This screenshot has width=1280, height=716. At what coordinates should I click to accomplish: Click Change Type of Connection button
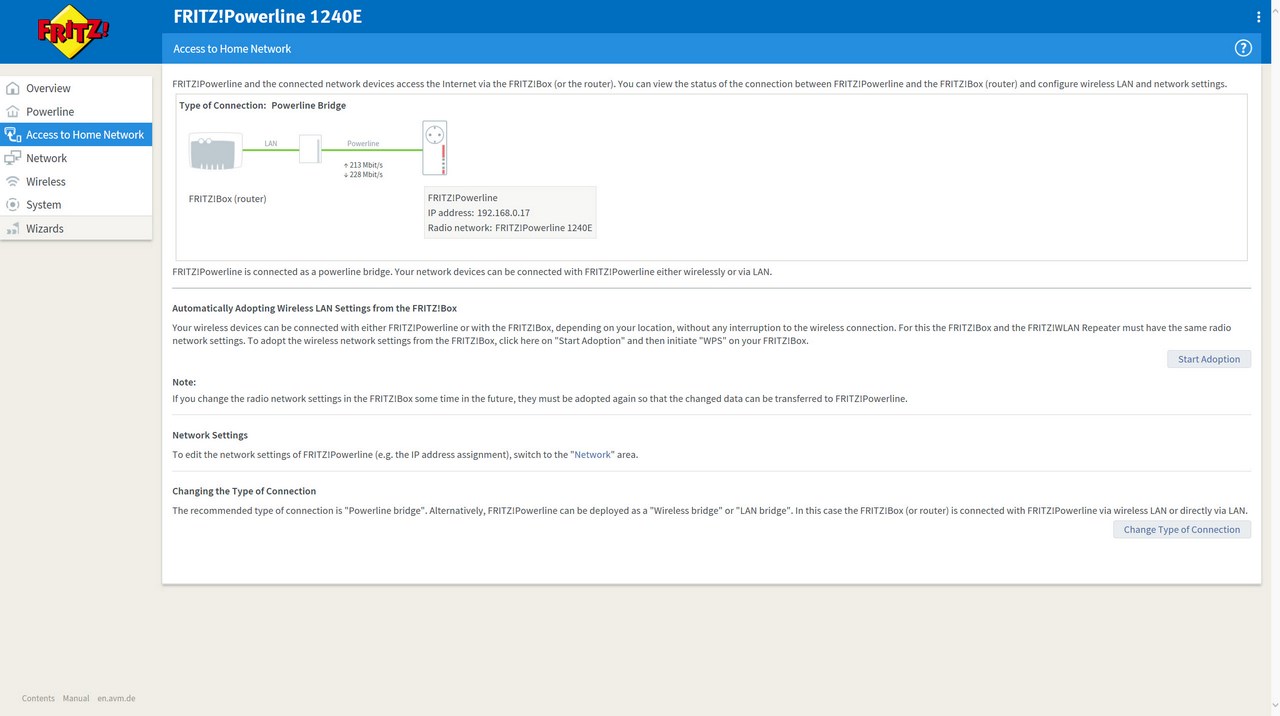(x=1182, y=530)
